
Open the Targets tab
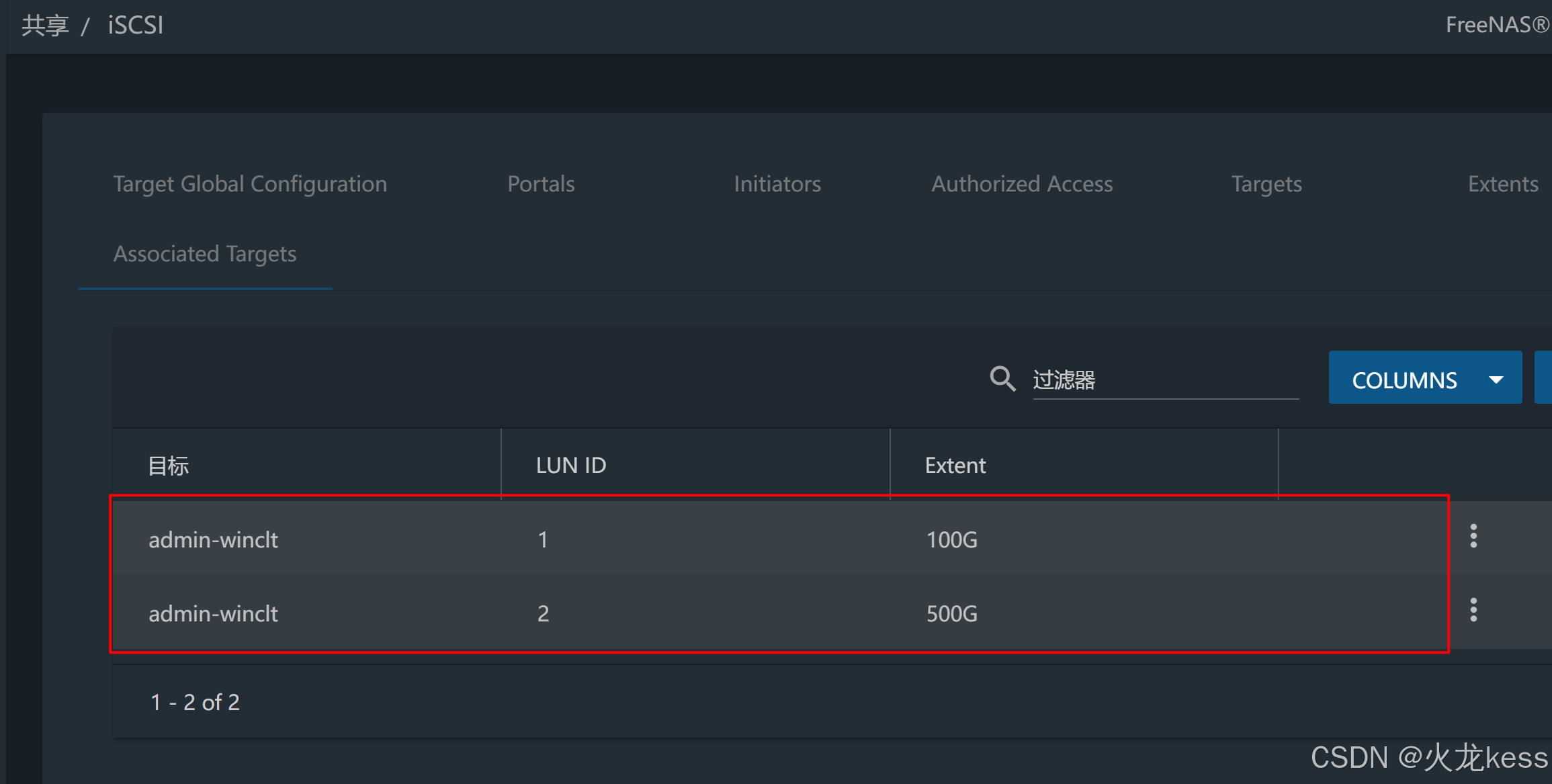pyautogui.click(x=1266, y=184)
